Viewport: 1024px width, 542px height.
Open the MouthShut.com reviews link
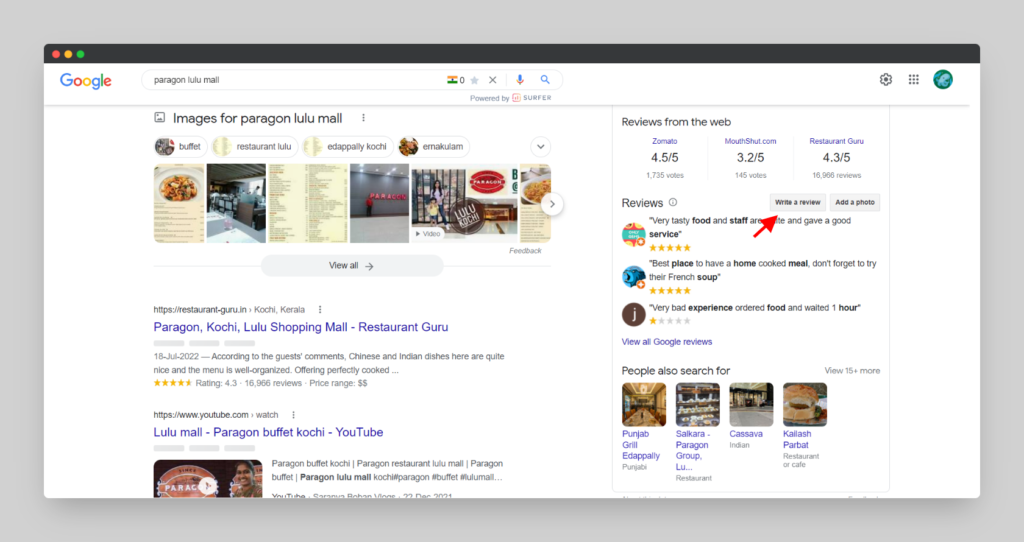coord(750,141)
